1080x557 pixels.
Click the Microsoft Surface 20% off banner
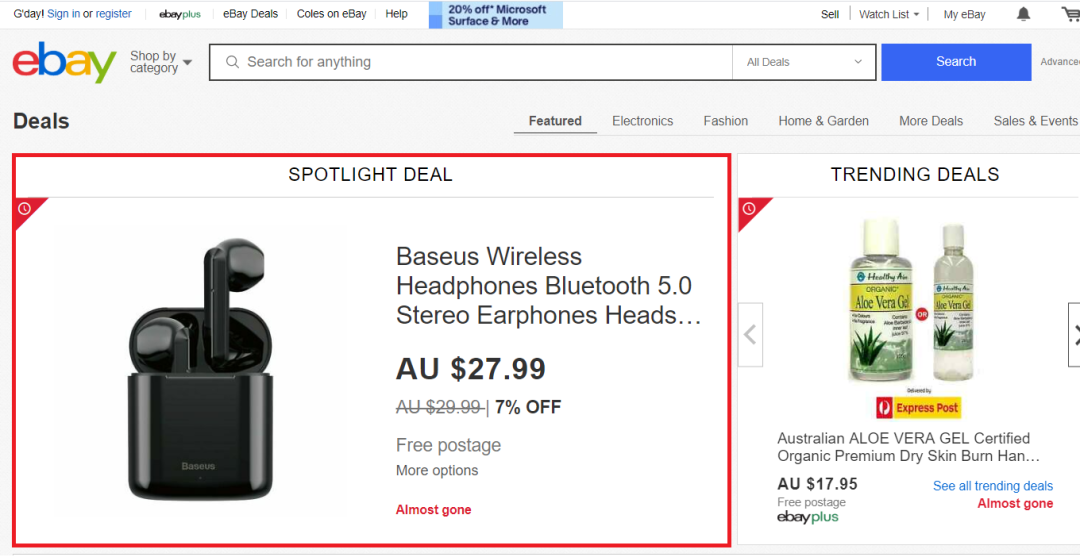pos(496,15)
